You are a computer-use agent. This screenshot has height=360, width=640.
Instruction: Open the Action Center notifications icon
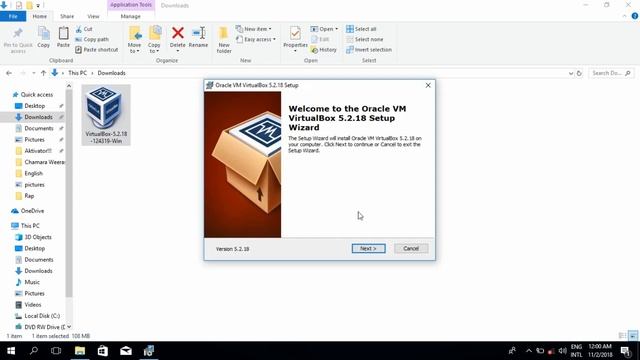pos(626,351)
